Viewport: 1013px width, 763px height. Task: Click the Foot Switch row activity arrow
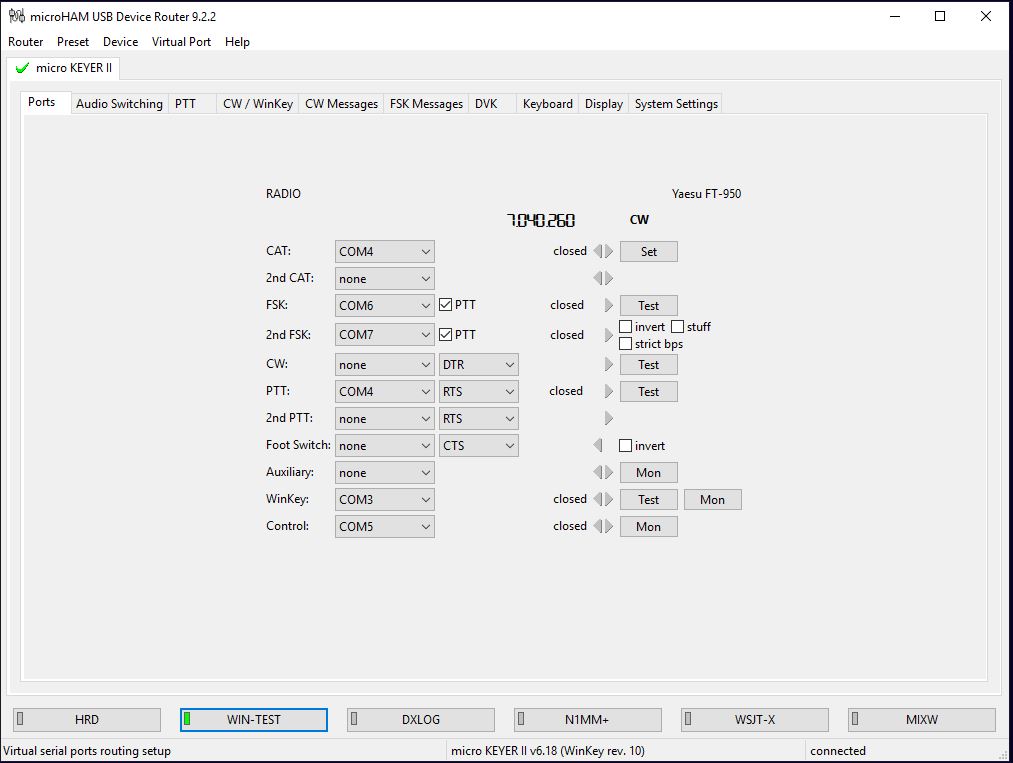pos(598,445)
